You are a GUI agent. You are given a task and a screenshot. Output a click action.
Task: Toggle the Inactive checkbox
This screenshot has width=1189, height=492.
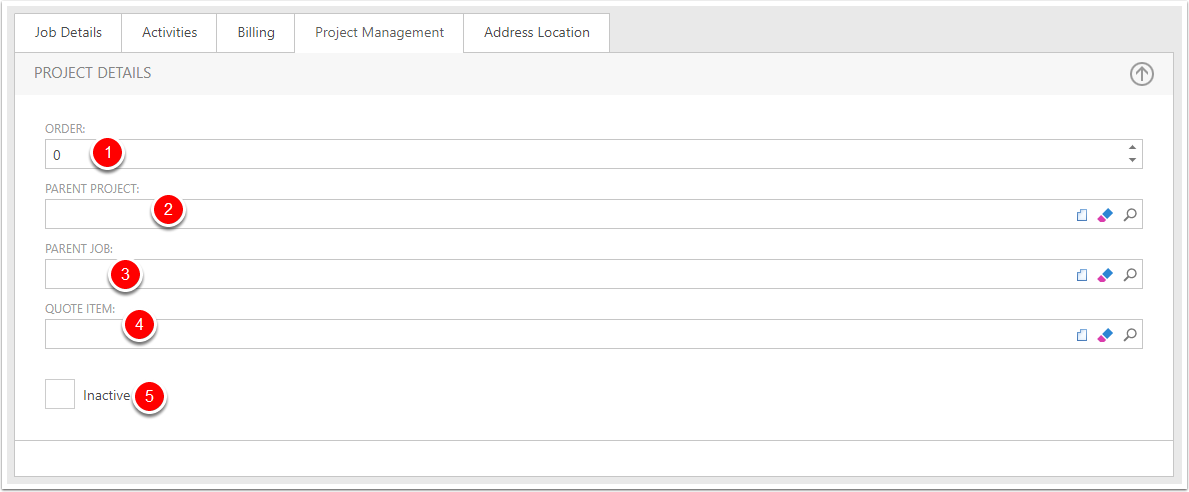[60, 394]
